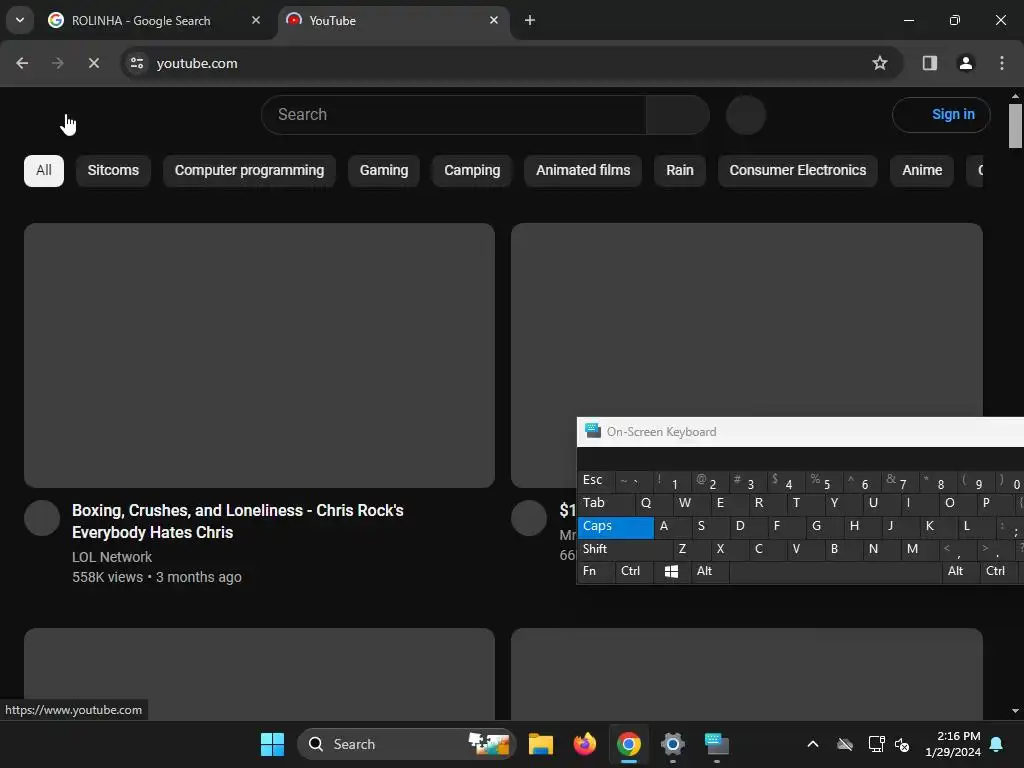Click taskbar Search box

coord(406,744)
